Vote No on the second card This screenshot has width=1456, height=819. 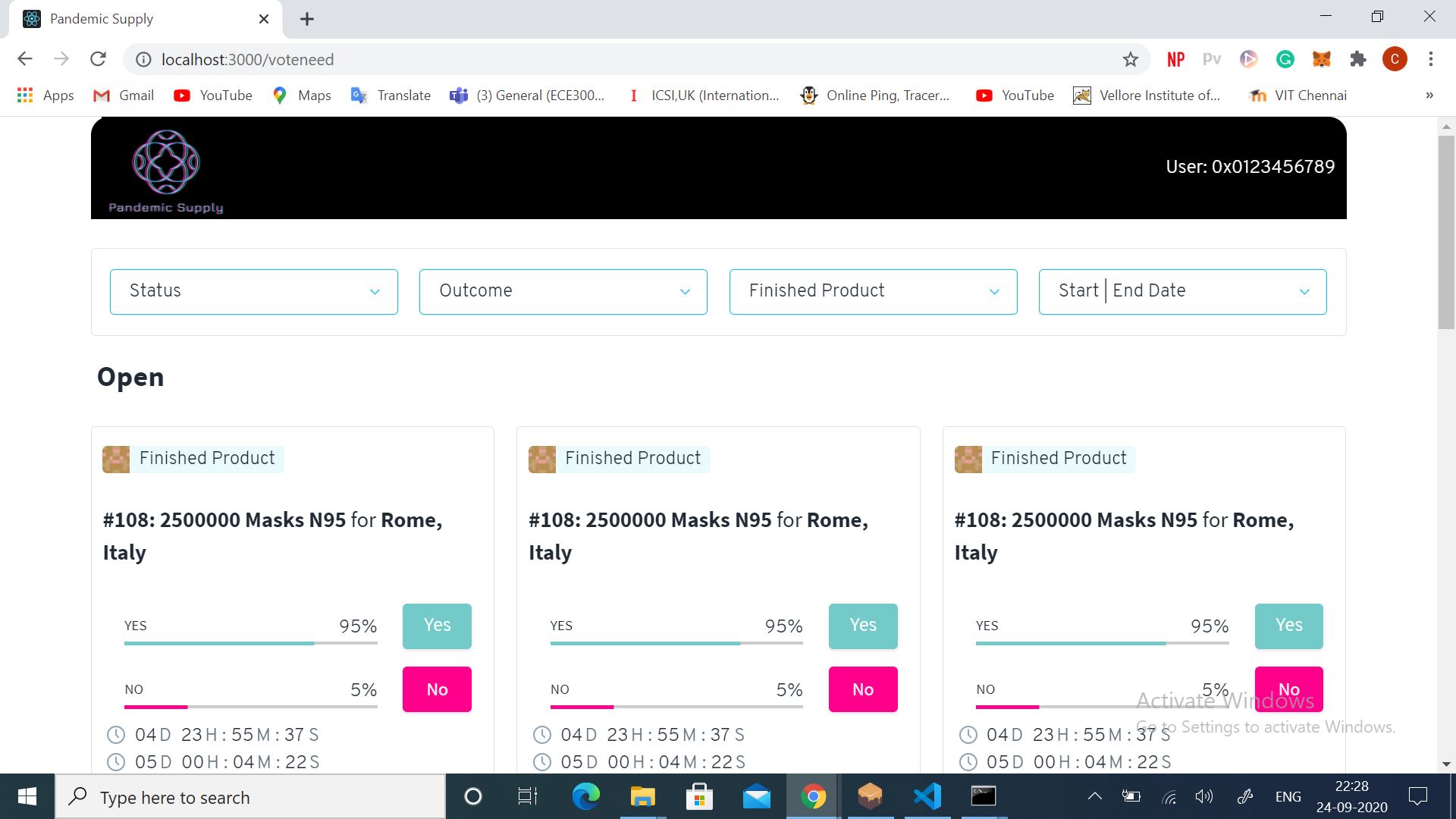[x=862, y=689]
